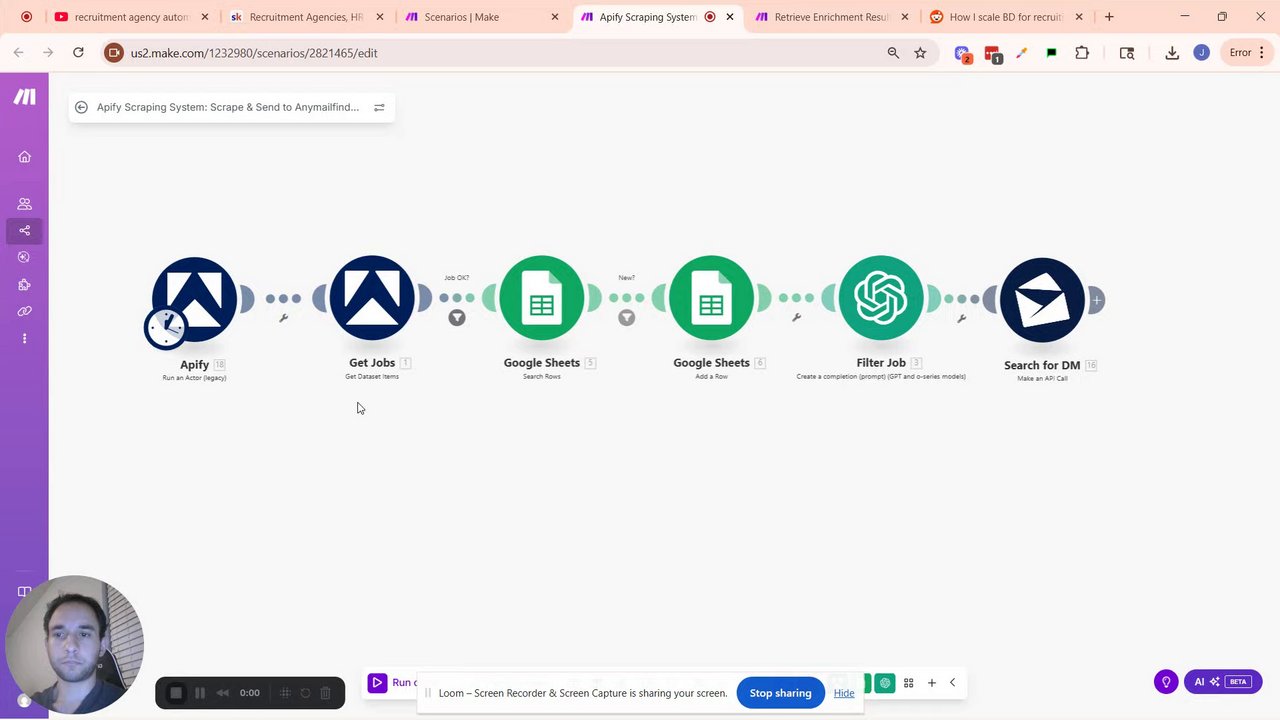Open the 'New?' filter funnel icon
The height and width of the screenshot is (720, 1280).
(x=626, y=318)
